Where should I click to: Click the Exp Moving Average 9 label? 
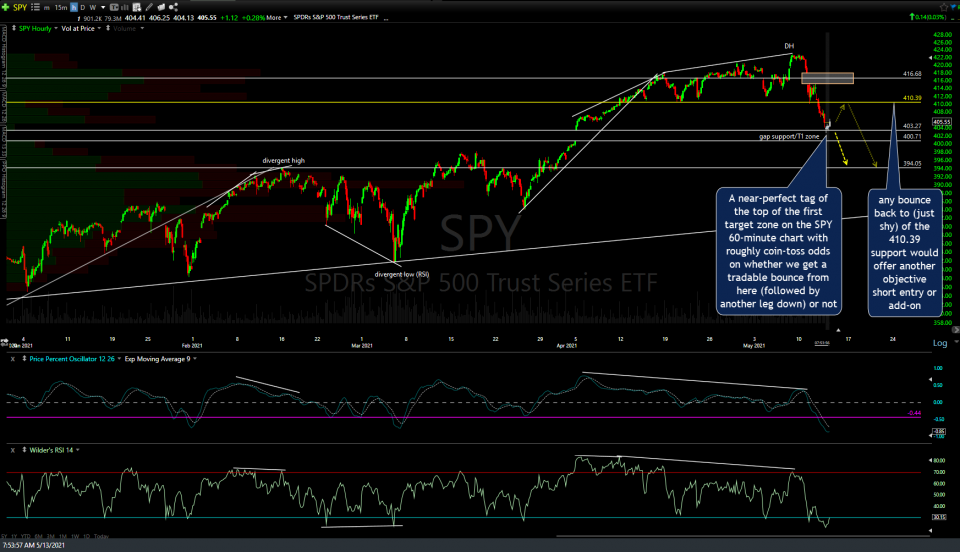(x=157, y=359)
